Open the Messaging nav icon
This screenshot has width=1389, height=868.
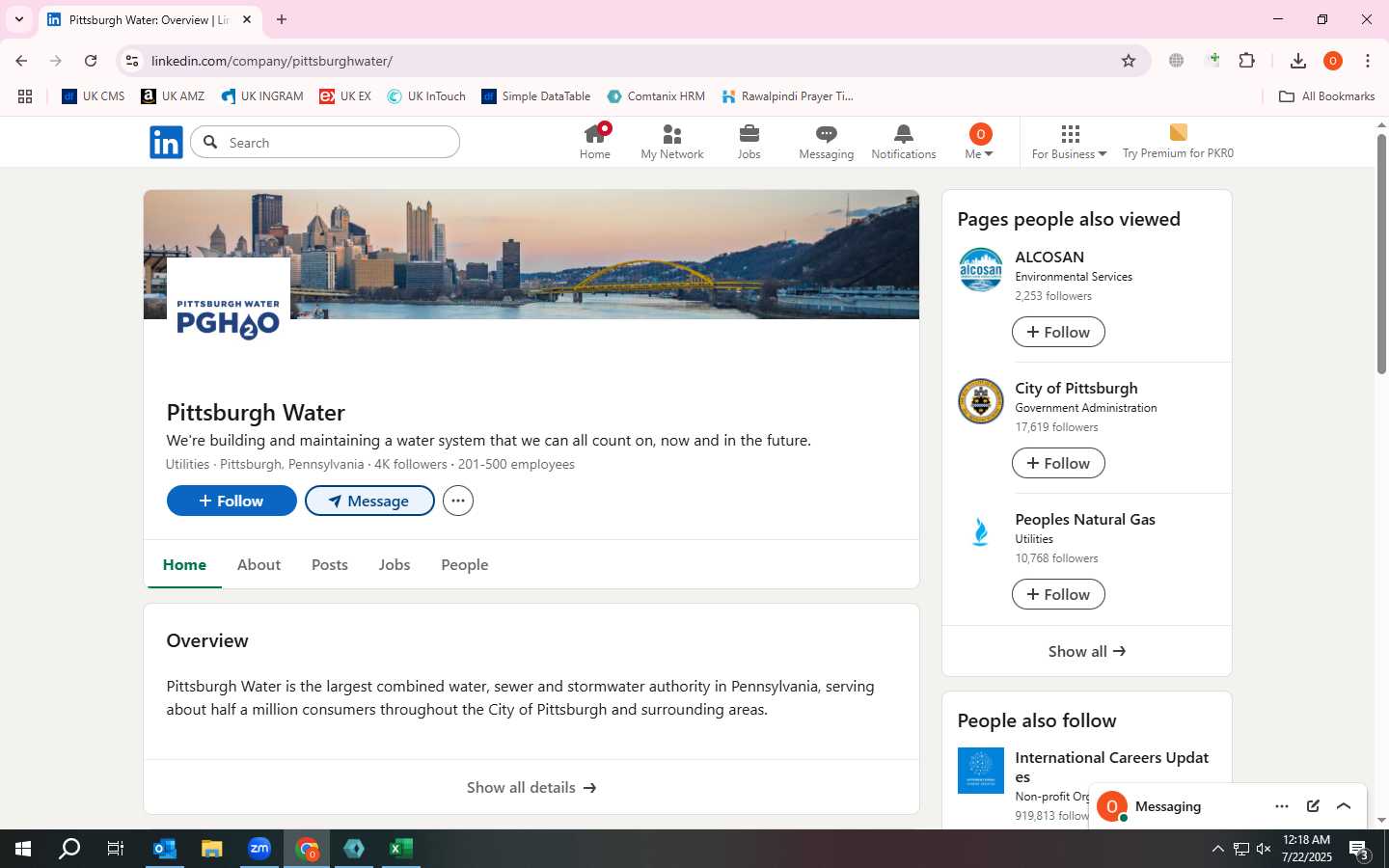point(827,142)
